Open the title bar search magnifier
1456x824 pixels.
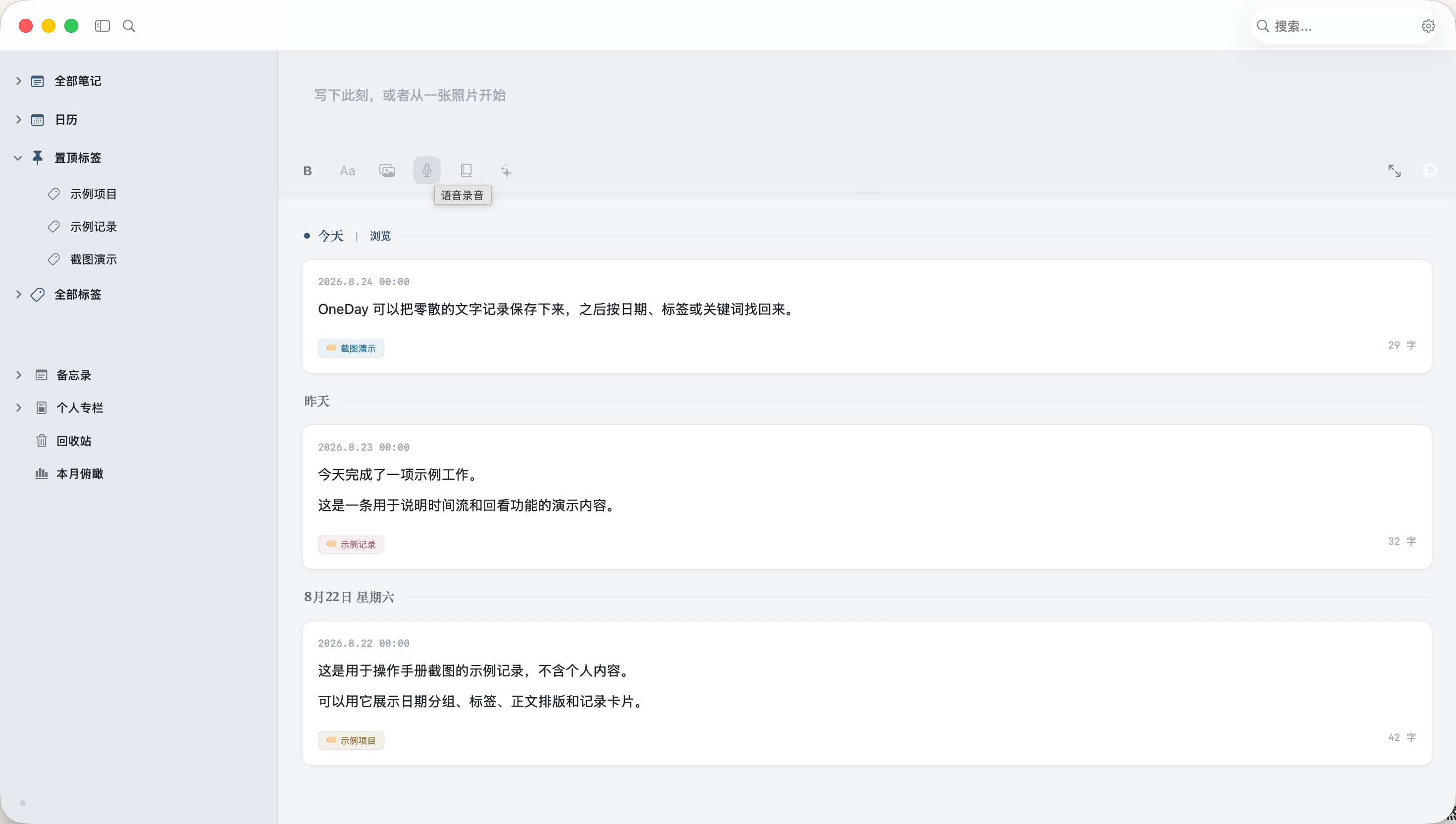click(129, 26)
